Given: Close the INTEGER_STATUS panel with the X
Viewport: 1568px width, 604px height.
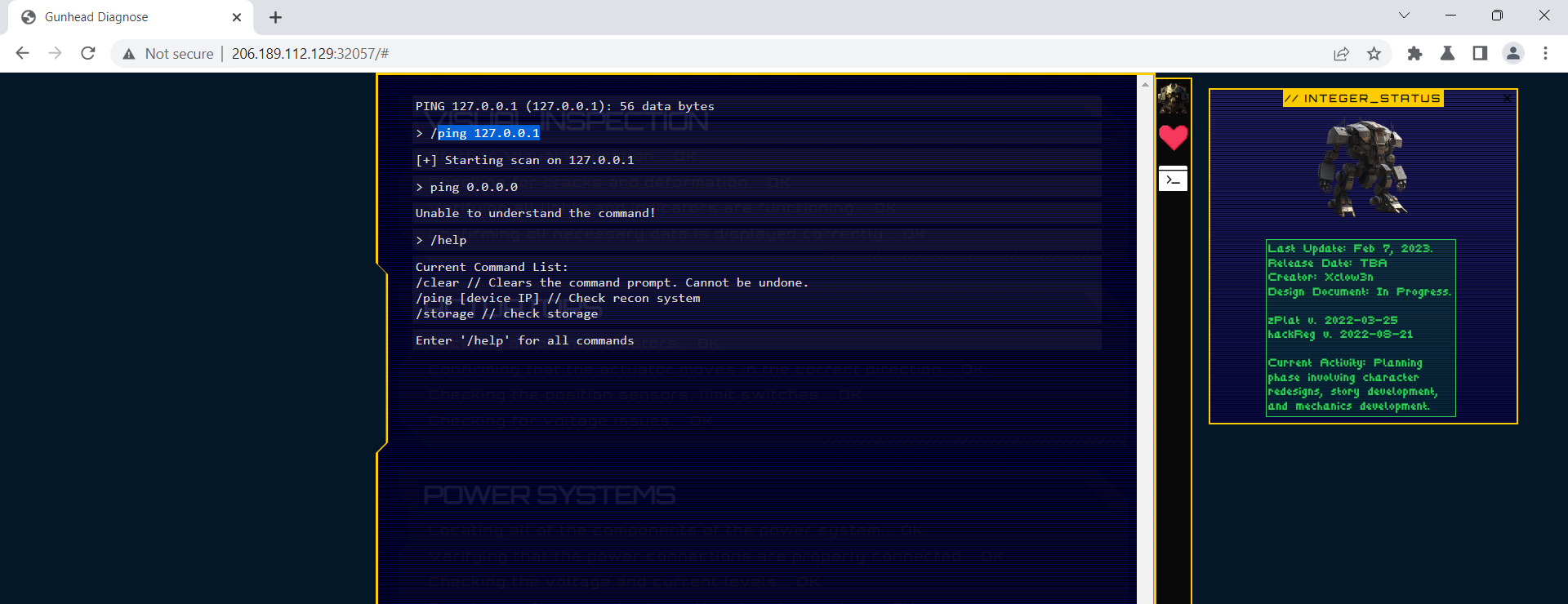Looking at the screenshot, I should [1508, 98].
